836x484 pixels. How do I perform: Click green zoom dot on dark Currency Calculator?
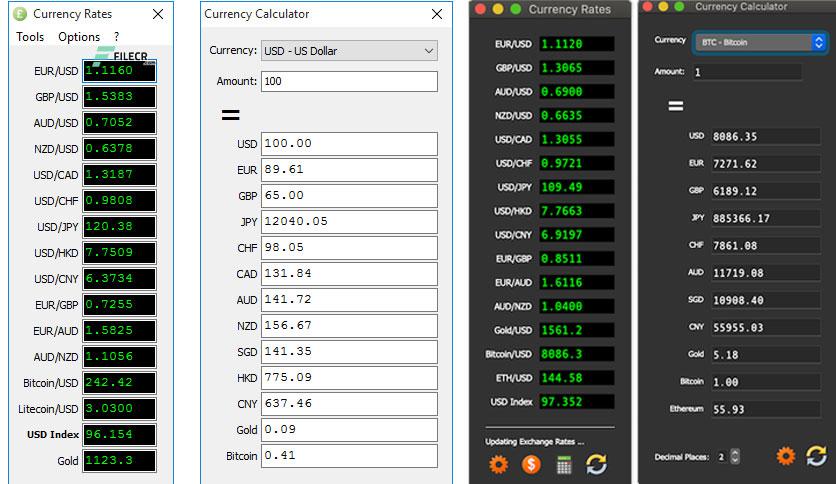tap(679, 6)
